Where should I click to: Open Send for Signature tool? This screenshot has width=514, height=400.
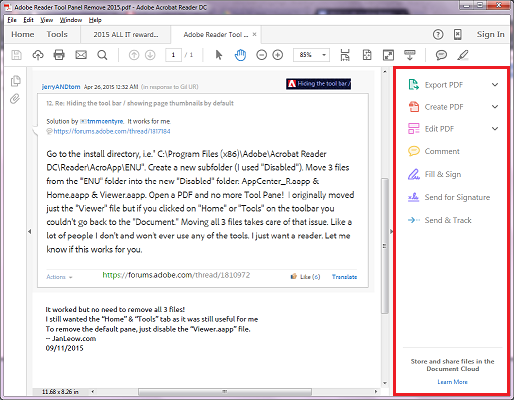click(x=449, y=197)
